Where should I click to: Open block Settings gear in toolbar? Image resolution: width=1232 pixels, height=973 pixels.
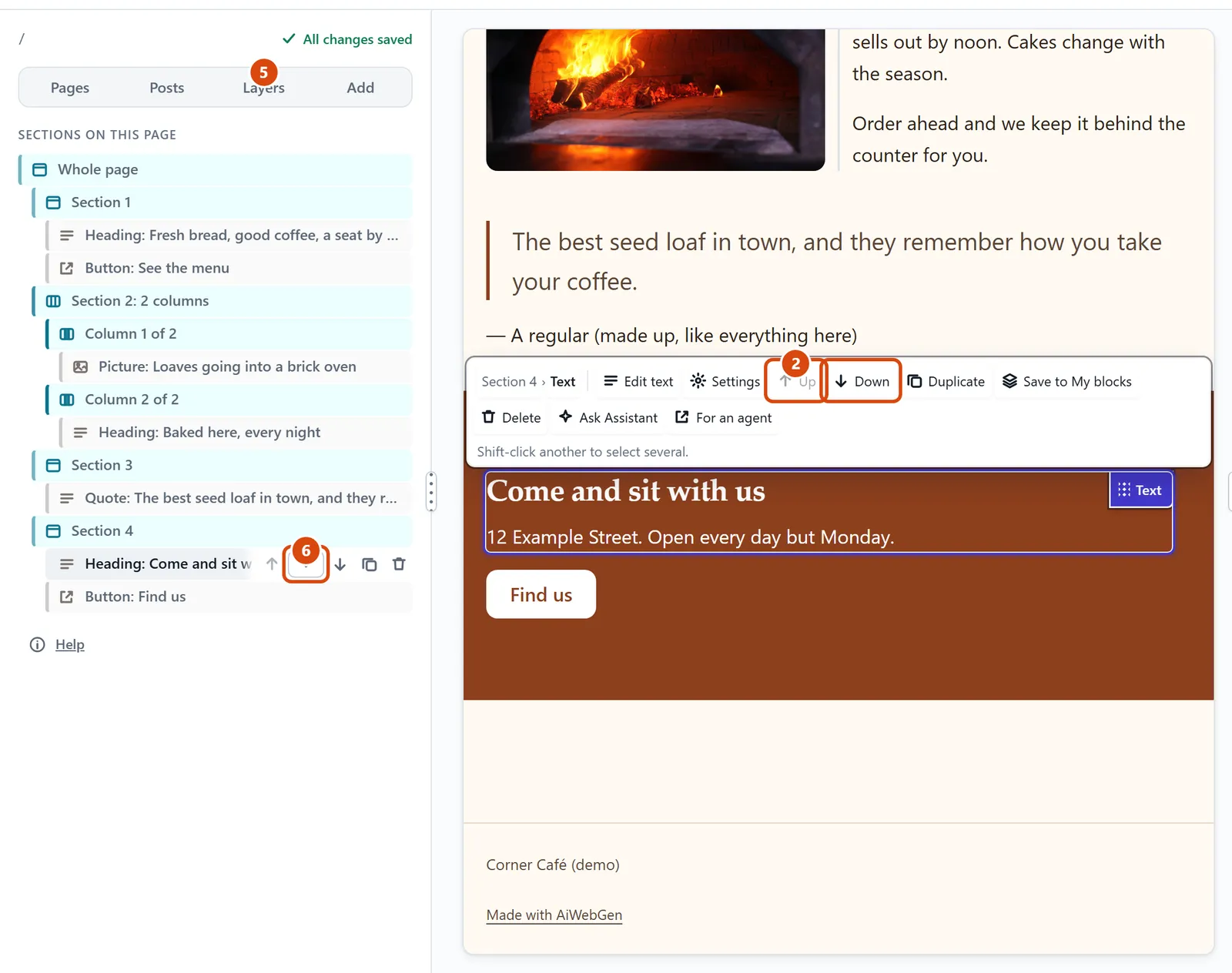(x=725, y=381)
